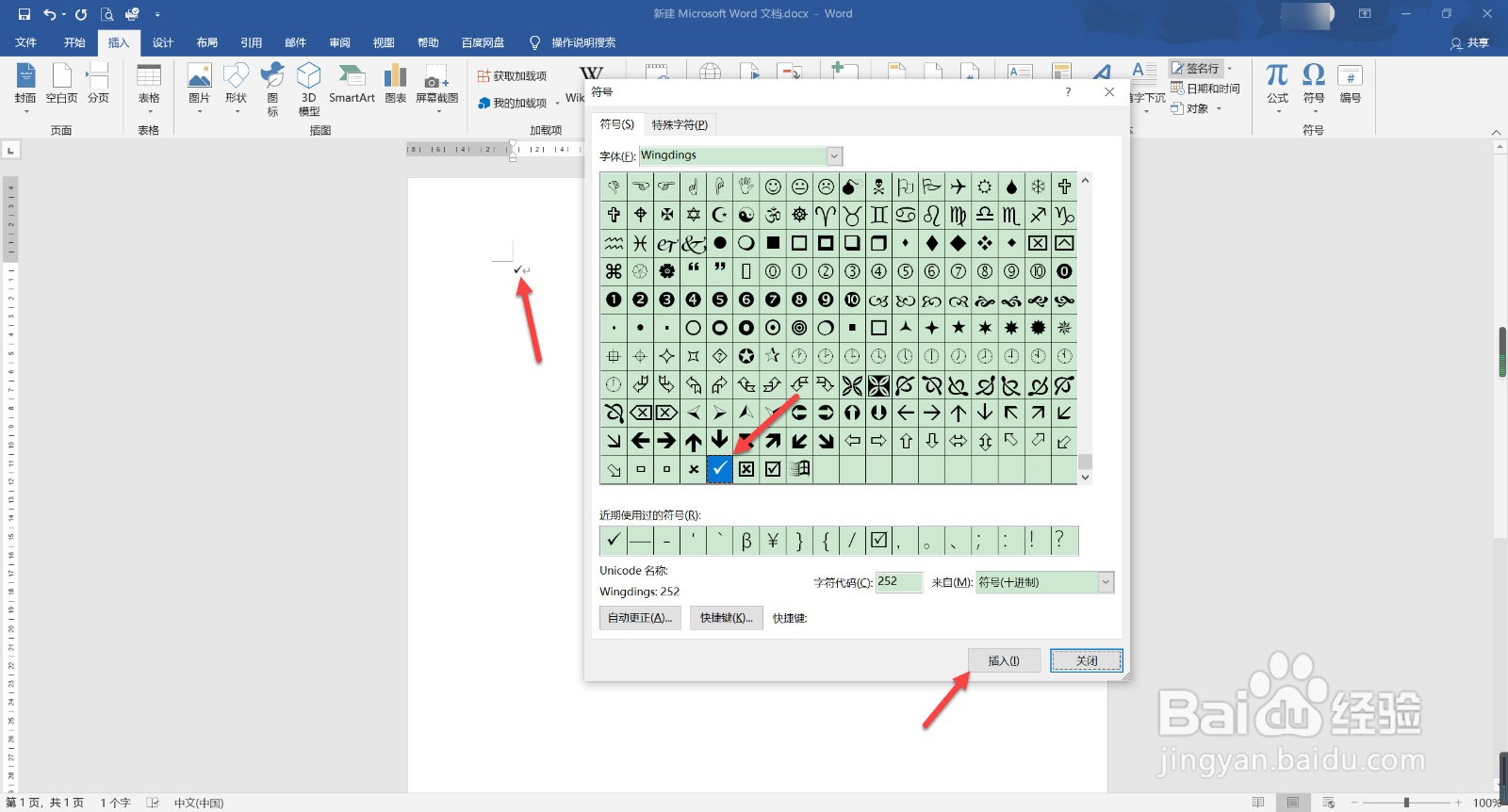
Task: Expand the Object (对象) dropdown arrow
Action: (1219, 108)
